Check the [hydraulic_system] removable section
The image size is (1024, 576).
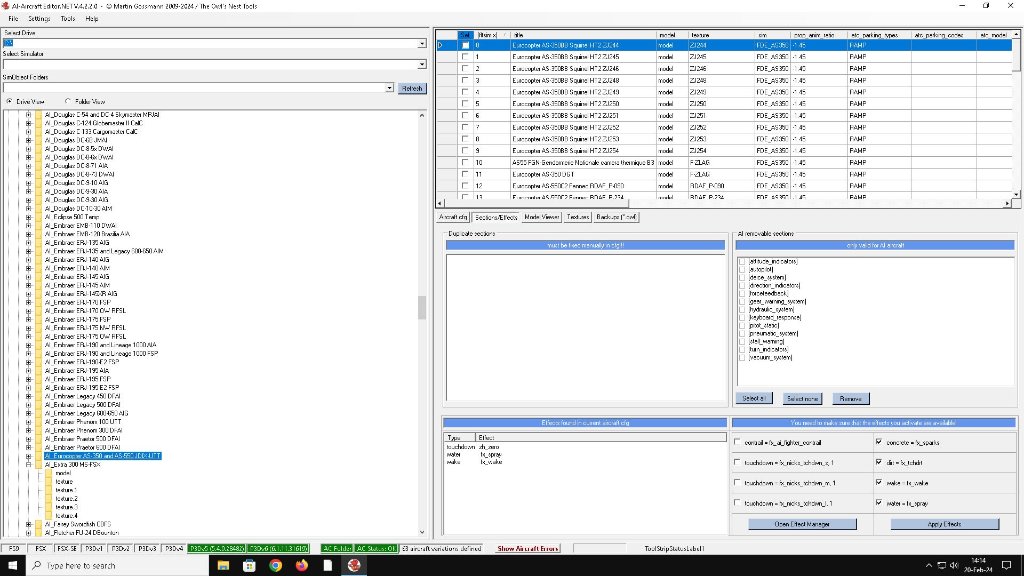[x=742, y=310]
